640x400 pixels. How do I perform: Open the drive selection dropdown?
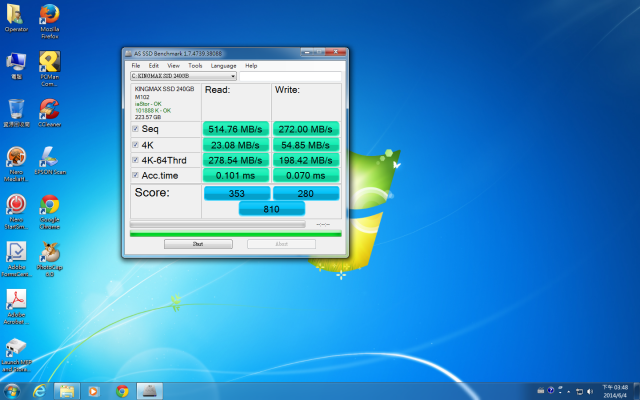pyautogui.click(x=183, y=76)
